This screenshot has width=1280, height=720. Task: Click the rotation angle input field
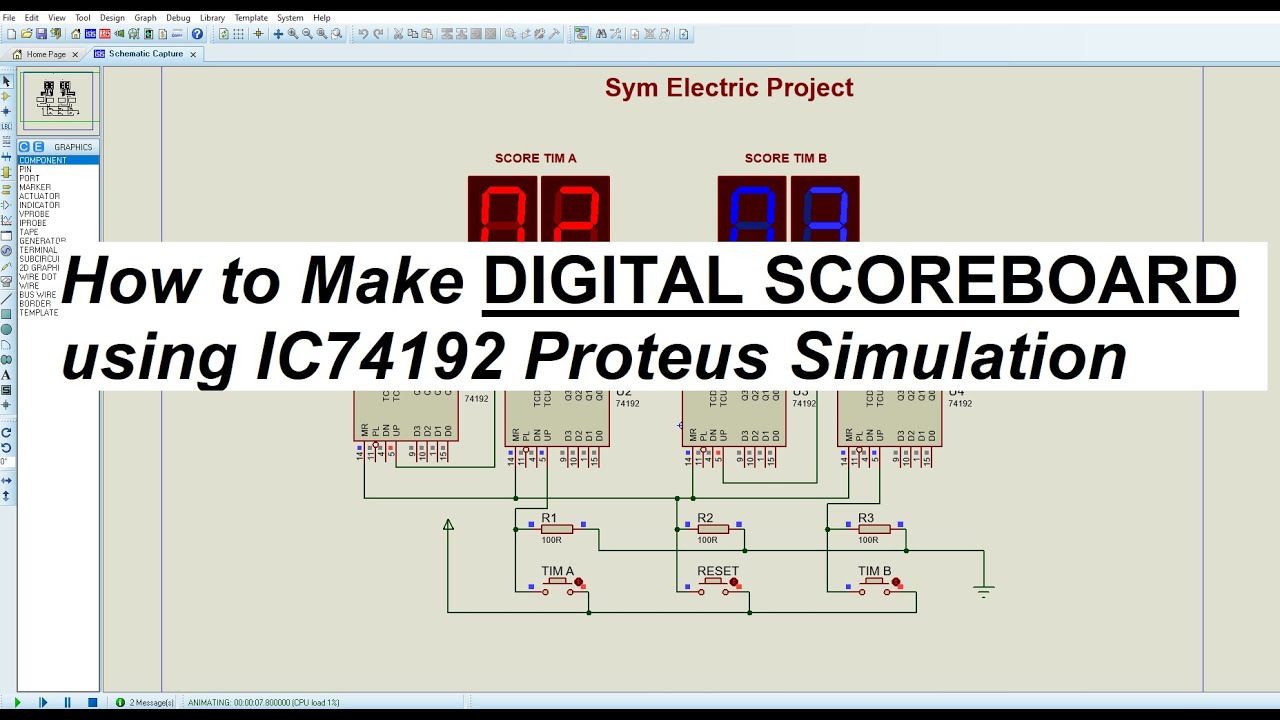(x=6, y=461)
